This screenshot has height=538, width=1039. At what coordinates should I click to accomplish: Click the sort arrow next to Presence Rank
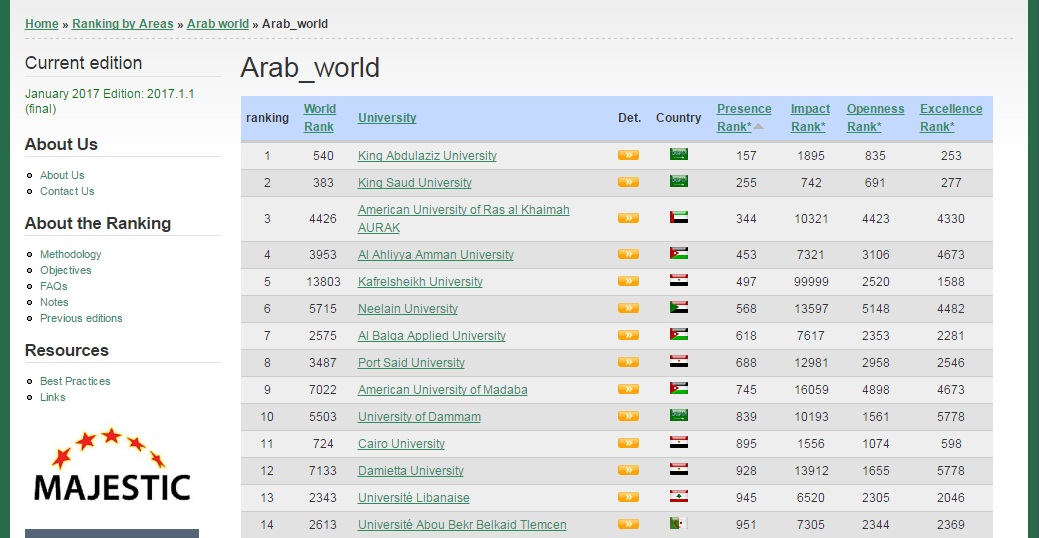pyautogui.click(x=759, y=127)
